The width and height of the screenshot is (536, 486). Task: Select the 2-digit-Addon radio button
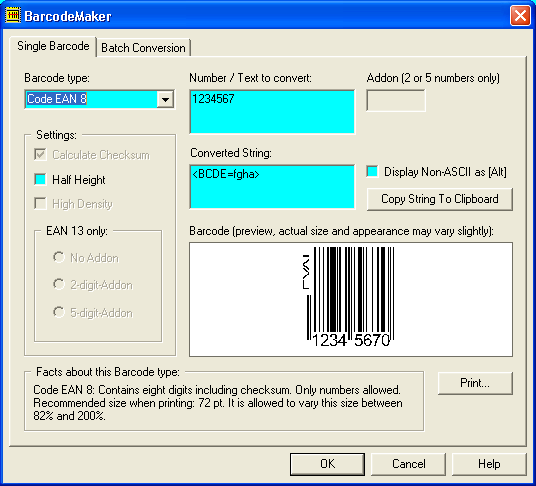(59, 284)
